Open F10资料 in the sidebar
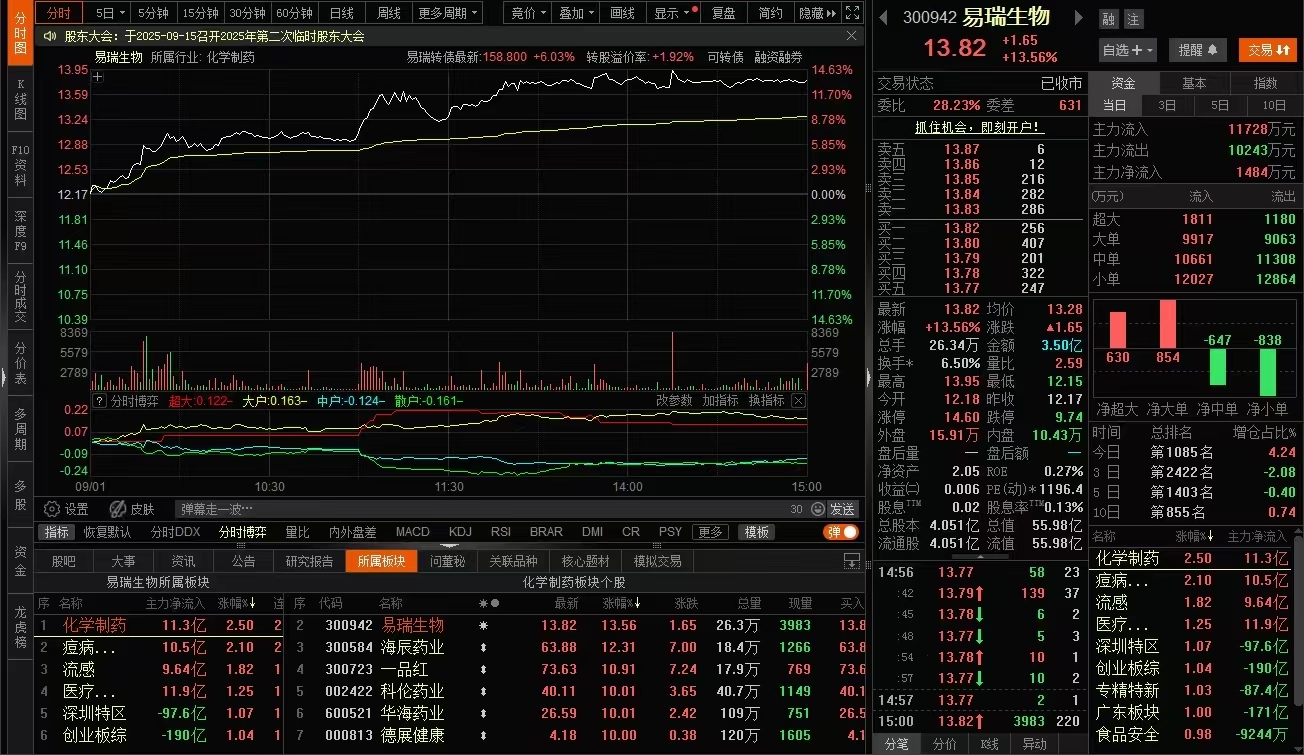This screenshot has width=1304, height=755. tap(20, 166)
